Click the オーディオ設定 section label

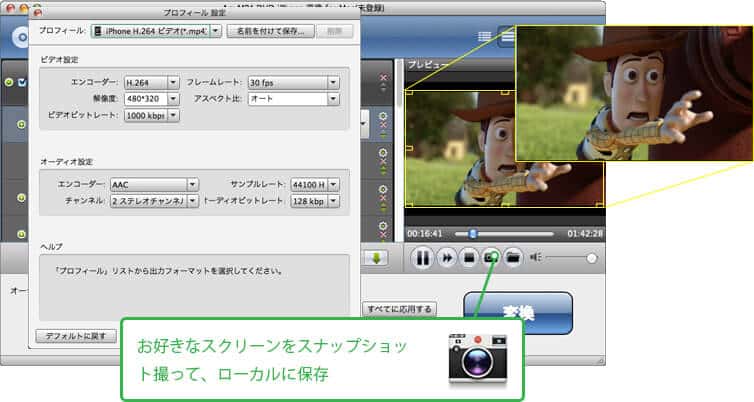tap(66, 162)
